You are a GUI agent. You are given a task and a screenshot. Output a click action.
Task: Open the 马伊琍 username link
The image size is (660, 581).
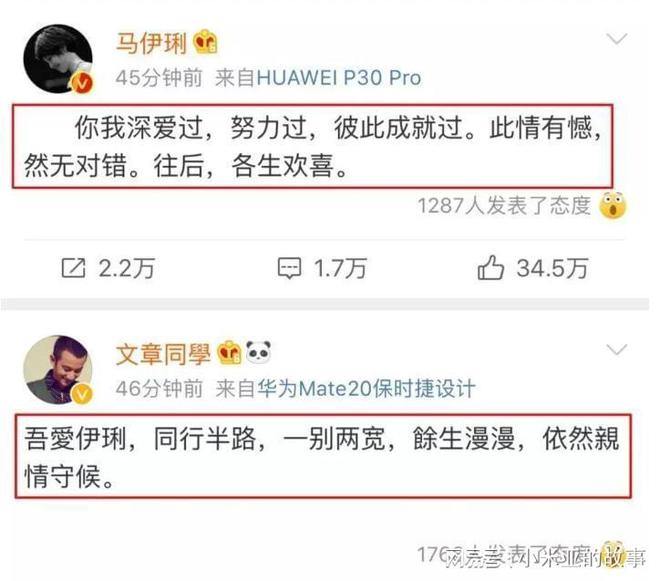coord(152,43)
